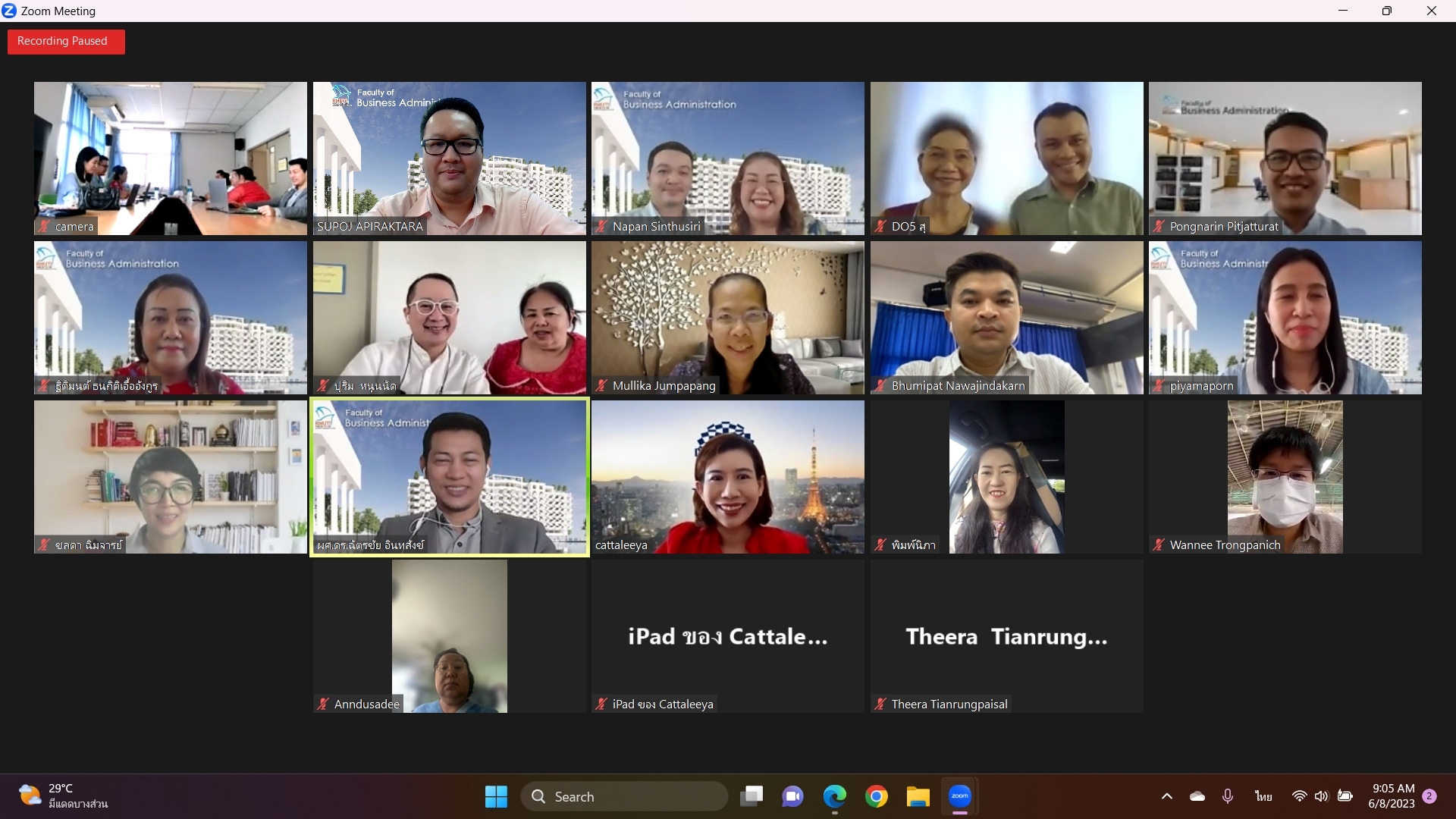The width and height of the screenshot is (1456, 819).
Task: Click the muted mic icon beside Wannee Trongpanich
Action: point(1159,544)
